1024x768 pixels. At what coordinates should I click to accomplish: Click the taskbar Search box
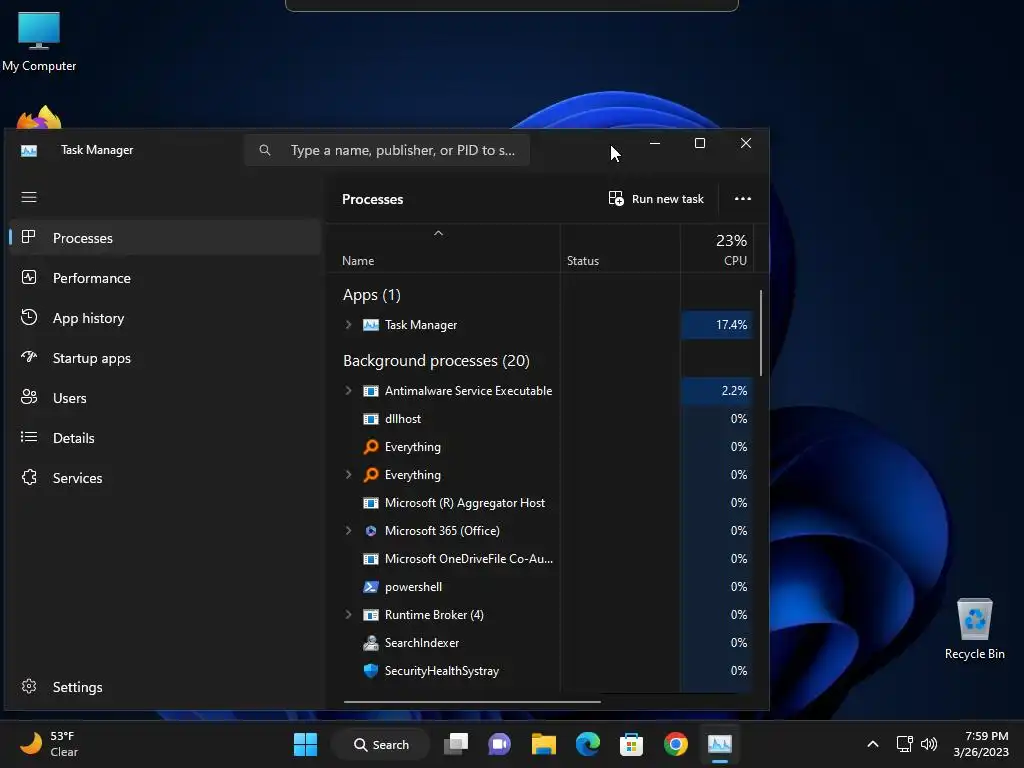pyautogui.click(x=381, y=744)
